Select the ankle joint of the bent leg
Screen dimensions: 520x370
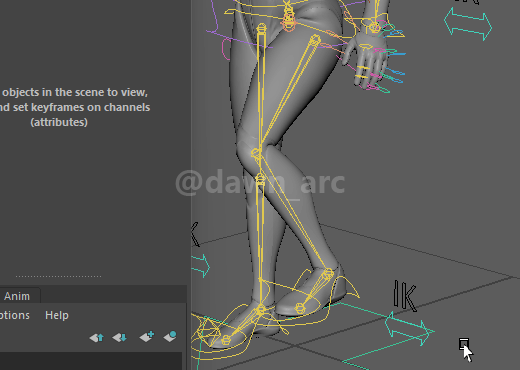point(328,274)
